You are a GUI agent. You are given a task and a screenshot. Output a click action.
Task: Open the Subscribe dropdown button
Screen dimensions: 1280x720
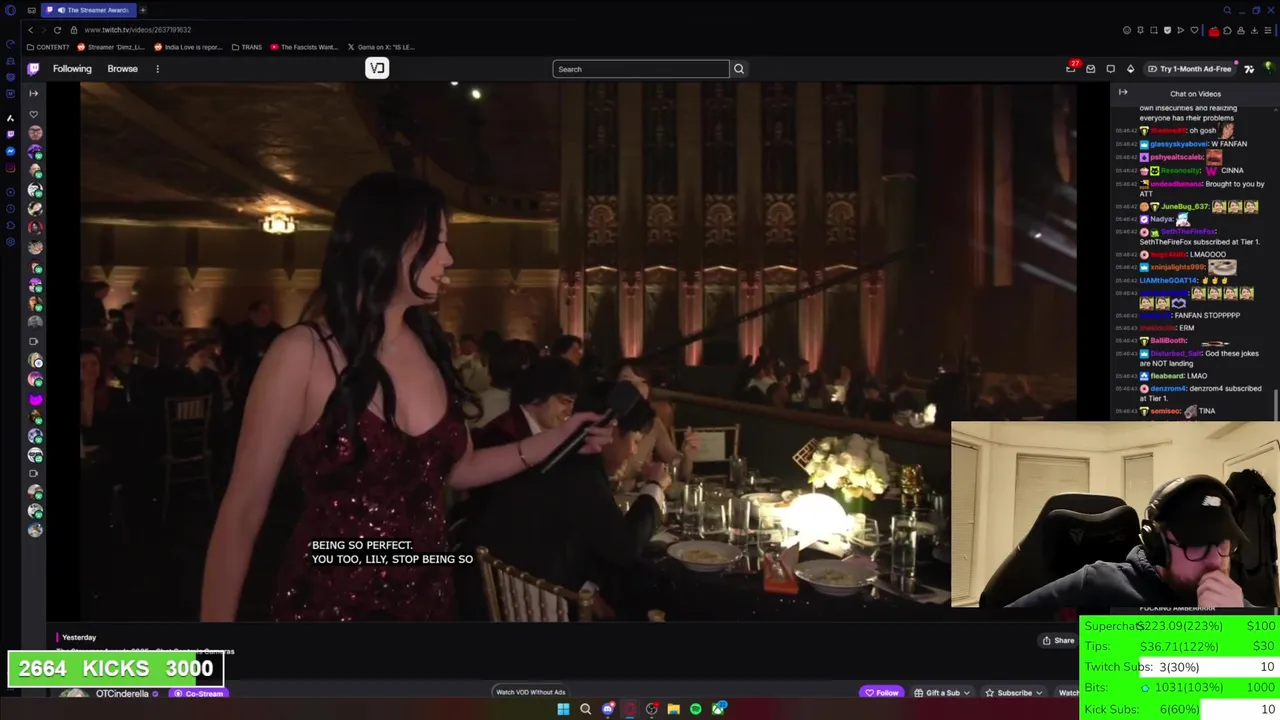pyautogui.click(x=1014, y=693)
